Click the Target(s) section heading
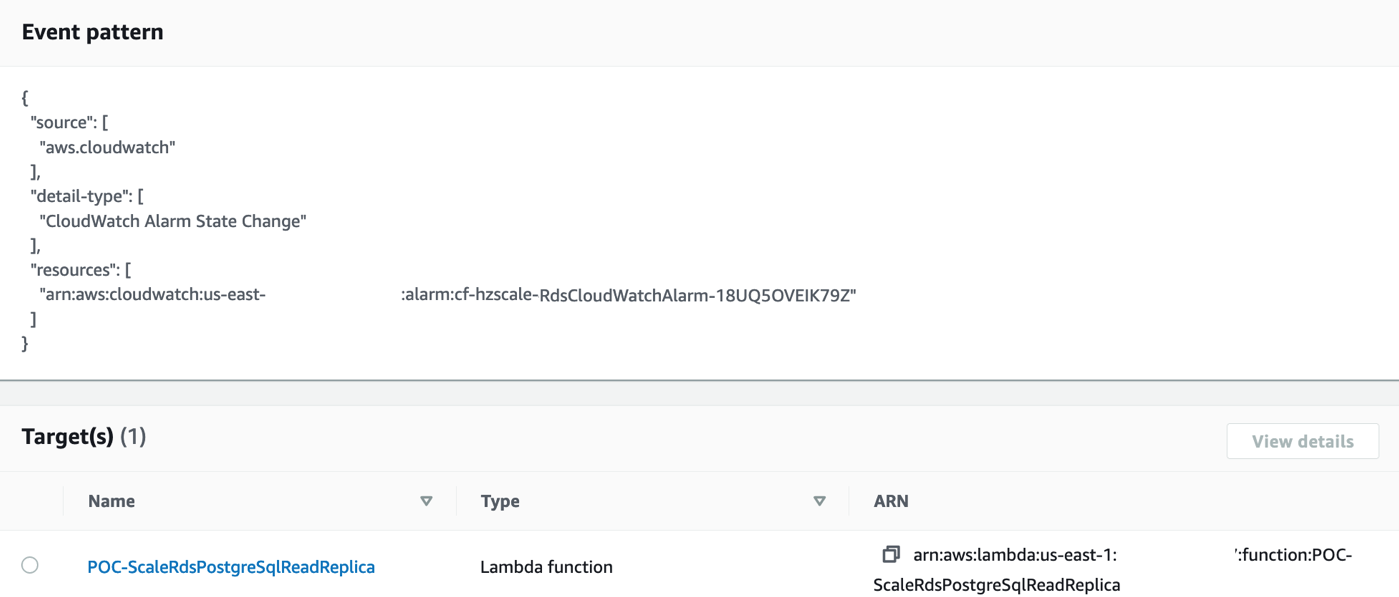 [67, 437]
